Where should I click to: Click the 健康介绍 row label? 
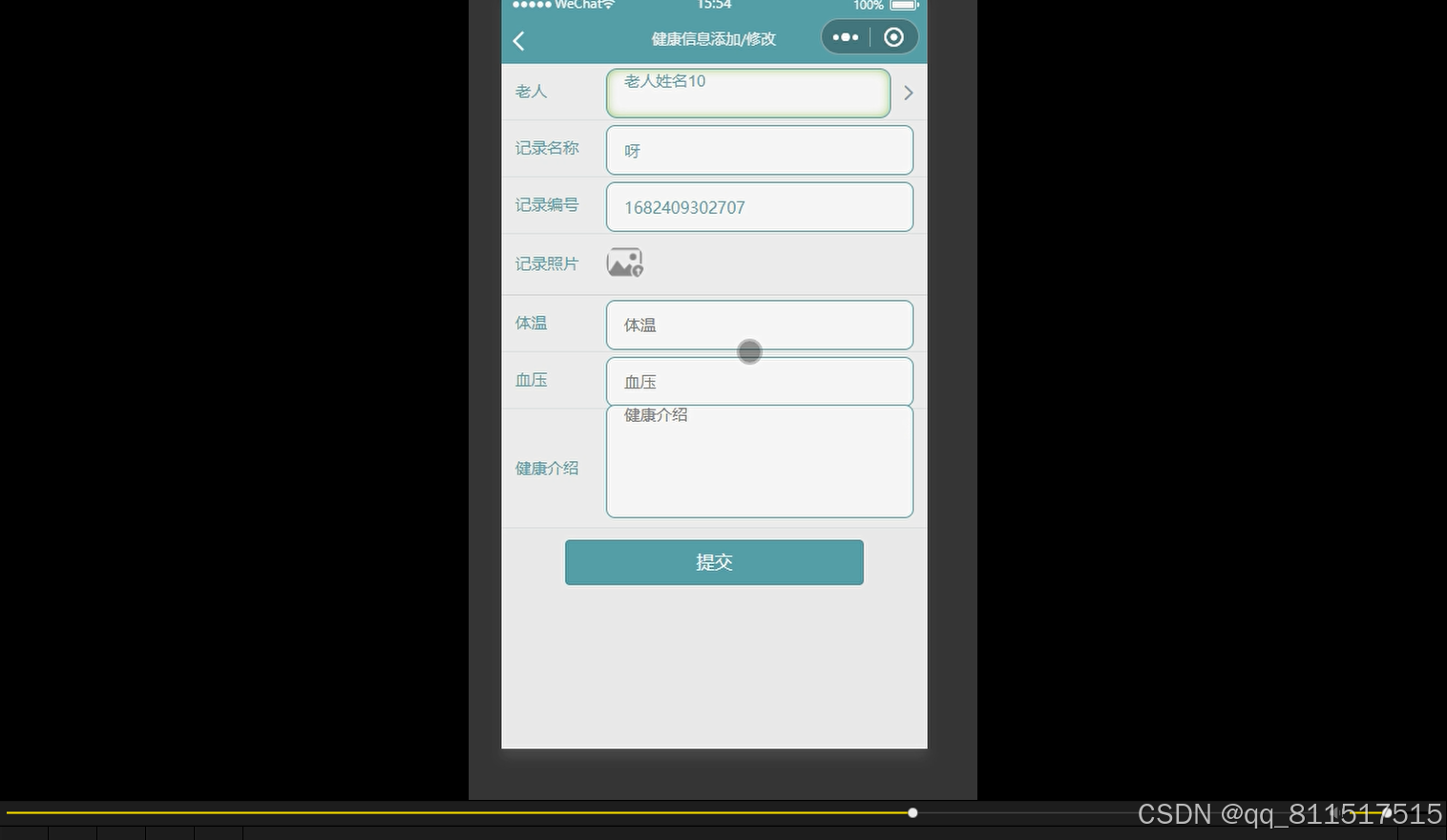[x=547, y=468]
